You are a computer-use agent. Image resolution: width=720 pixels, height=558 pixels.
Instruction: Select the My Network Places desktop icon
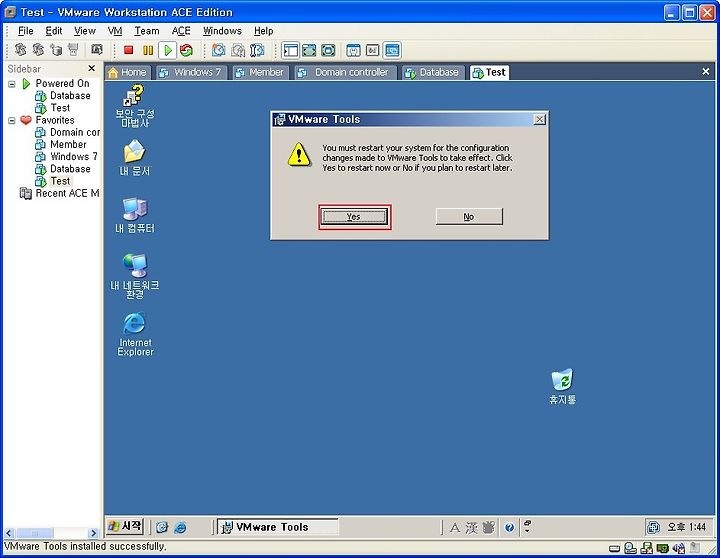coord(135,276)
